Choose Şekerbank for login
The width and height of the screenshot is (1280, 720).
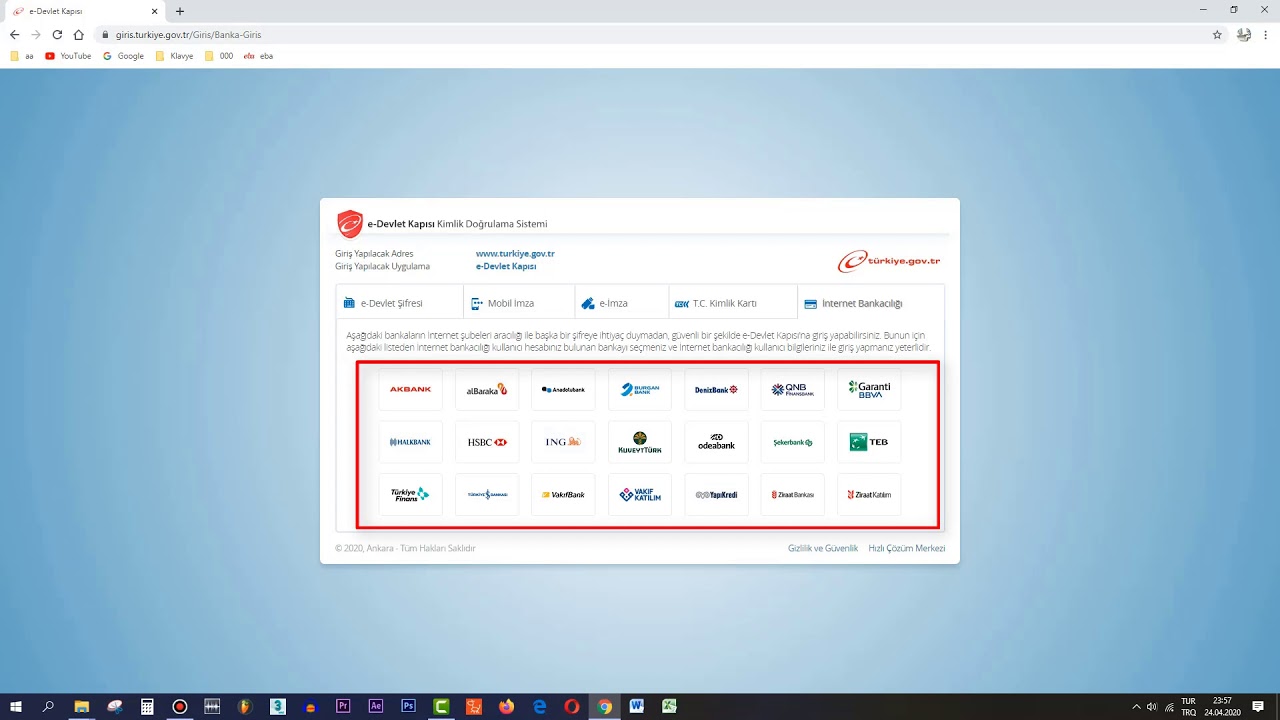pos(793,442)
